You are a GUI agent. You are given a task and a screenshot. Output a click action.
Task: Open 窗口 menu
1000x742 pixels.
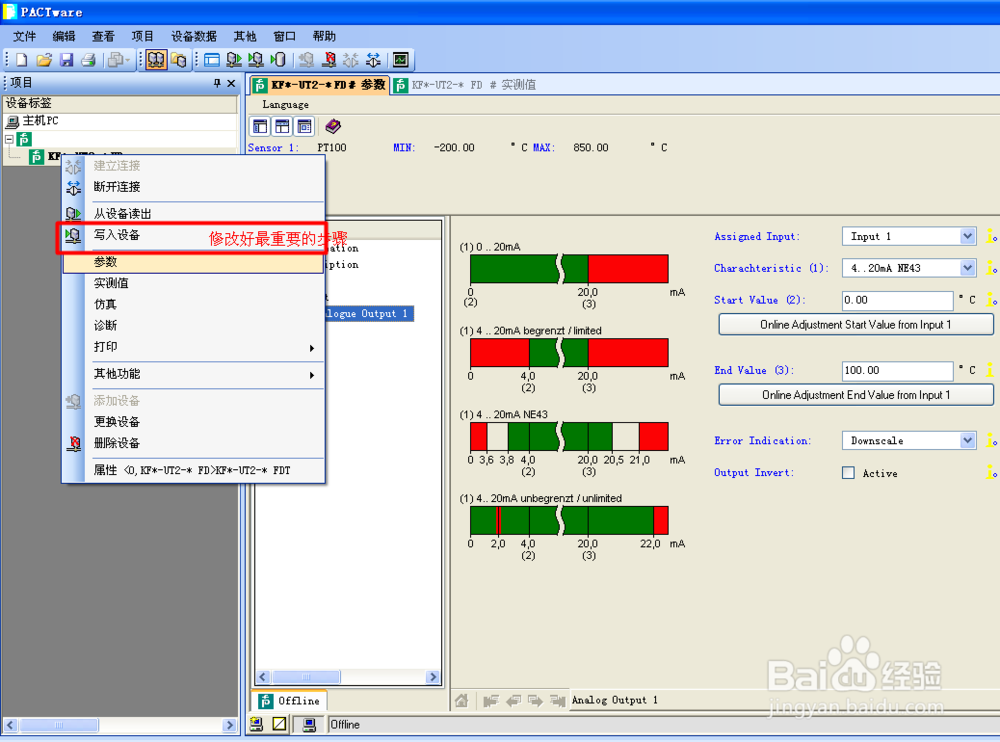[284, 36]
